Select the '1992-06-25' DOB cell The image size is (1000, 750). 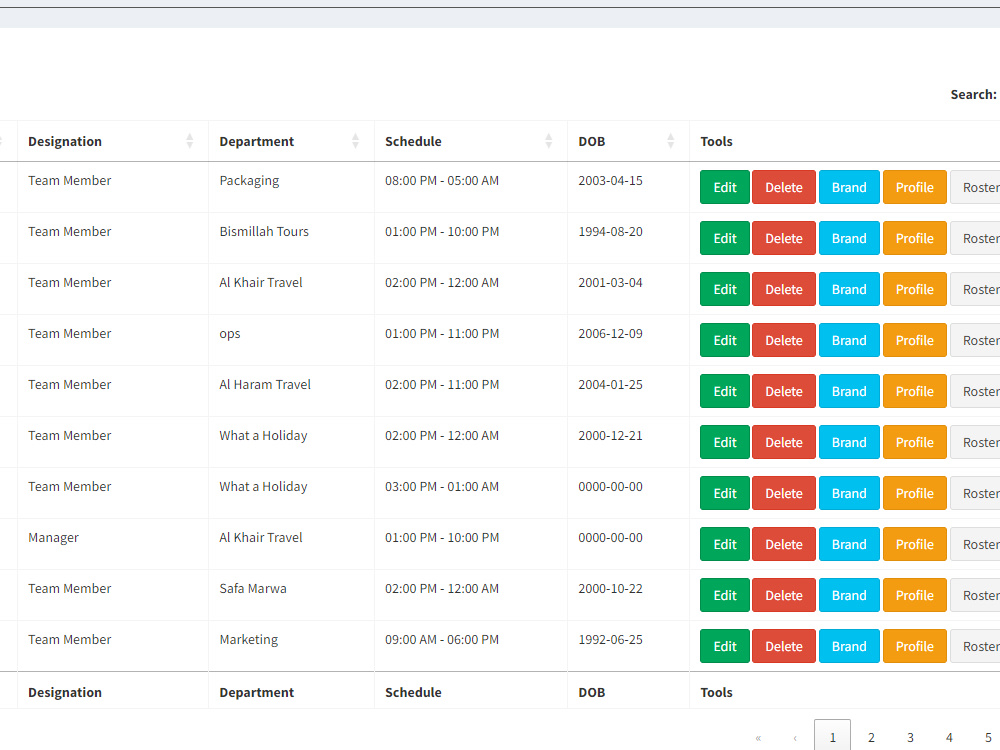click(x=628, y=646)
